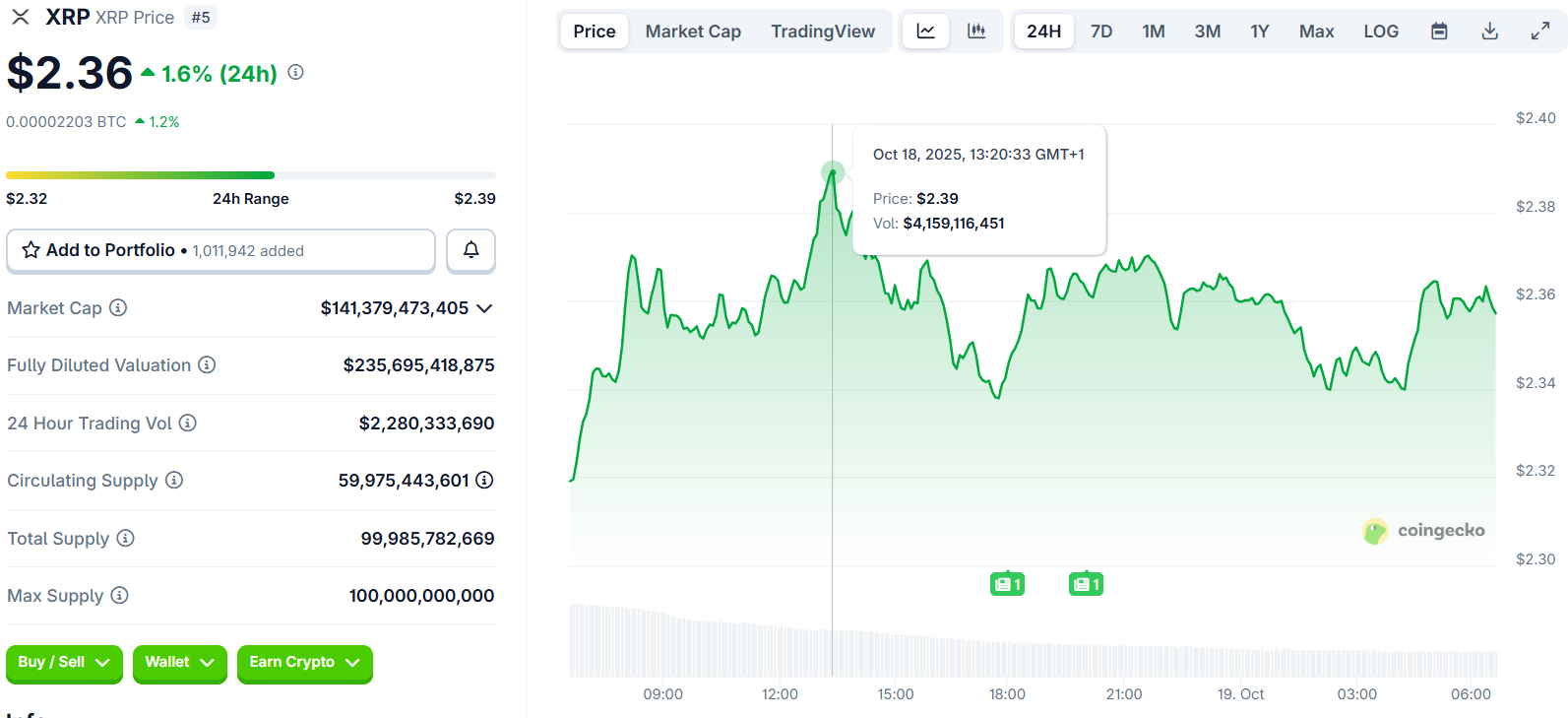
Task: Select the 1Y time range
Action: (1259, 32)
